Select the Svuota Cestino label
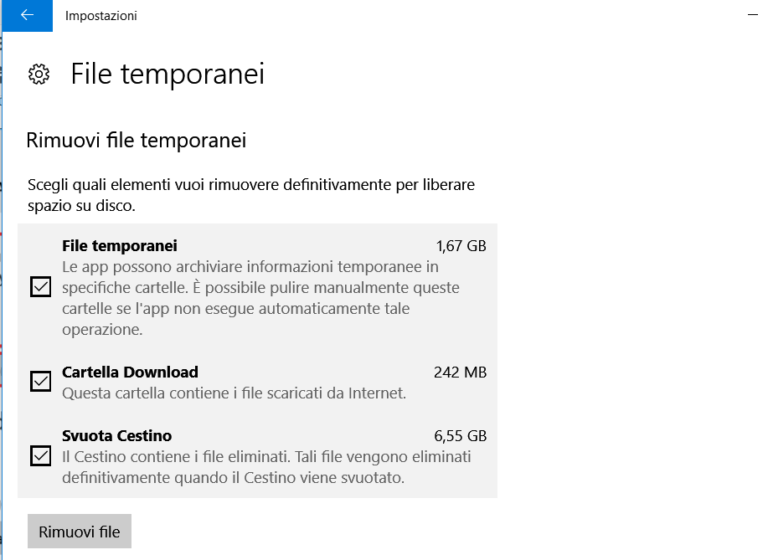 coord(117,436)
